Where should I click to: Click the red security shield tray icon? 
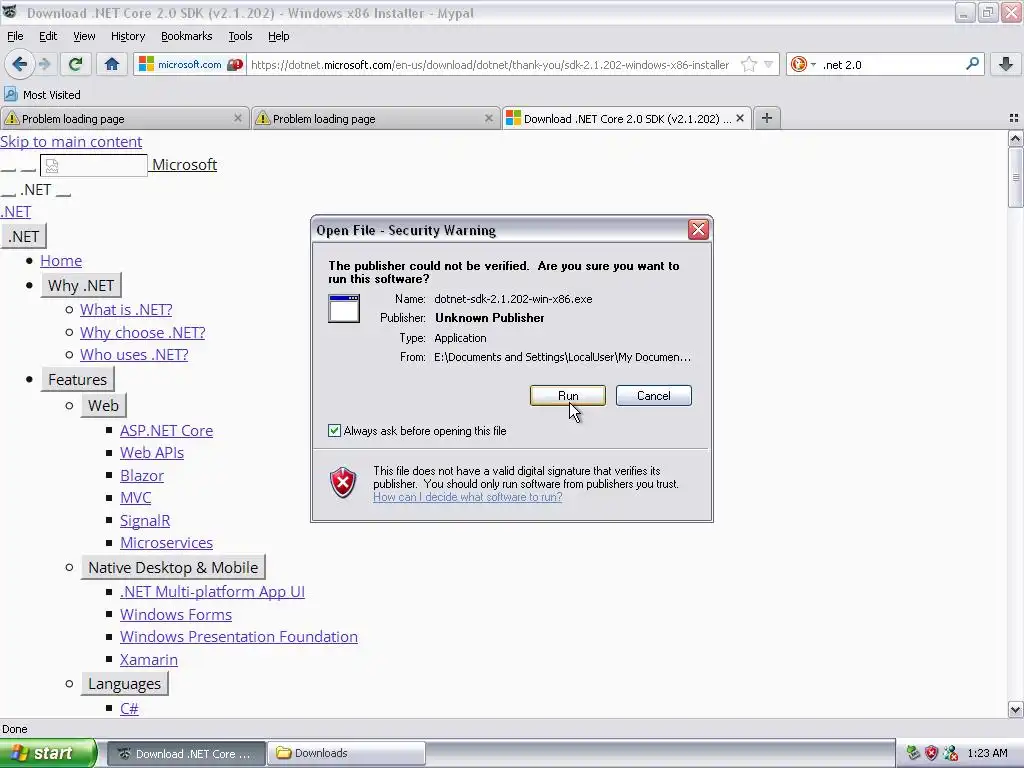(931, 753)
